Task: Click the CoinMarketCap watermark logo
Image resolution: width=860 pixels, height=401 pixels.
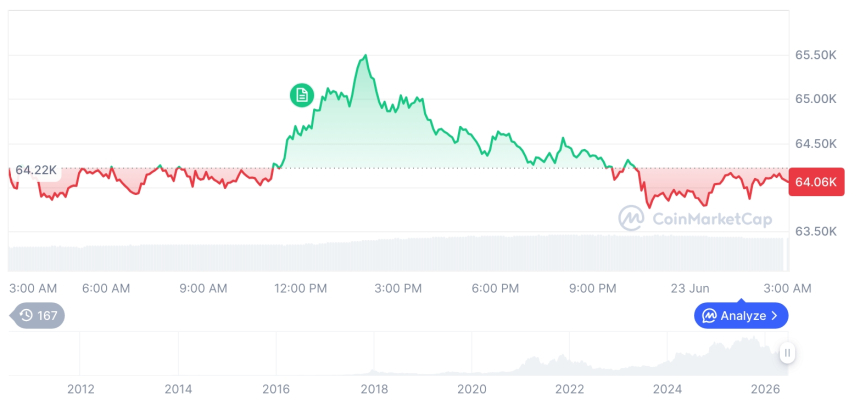Action: [x=631, y=218]
